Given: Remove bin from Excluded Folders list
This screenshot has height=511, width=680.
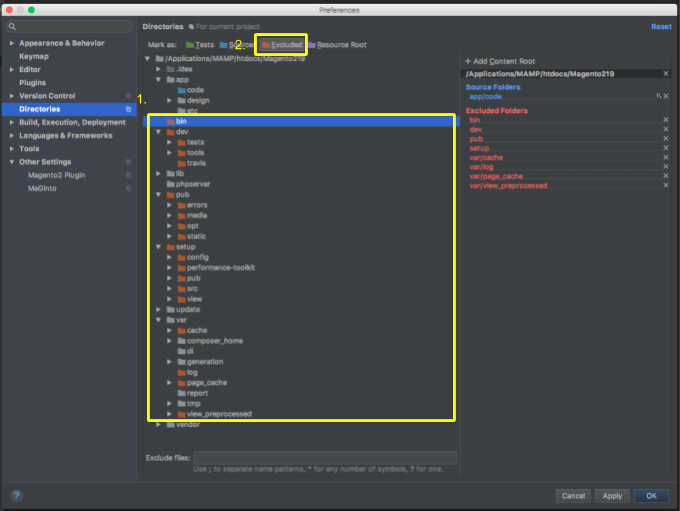Looking at the screenshot, I should tap(666, 120).
